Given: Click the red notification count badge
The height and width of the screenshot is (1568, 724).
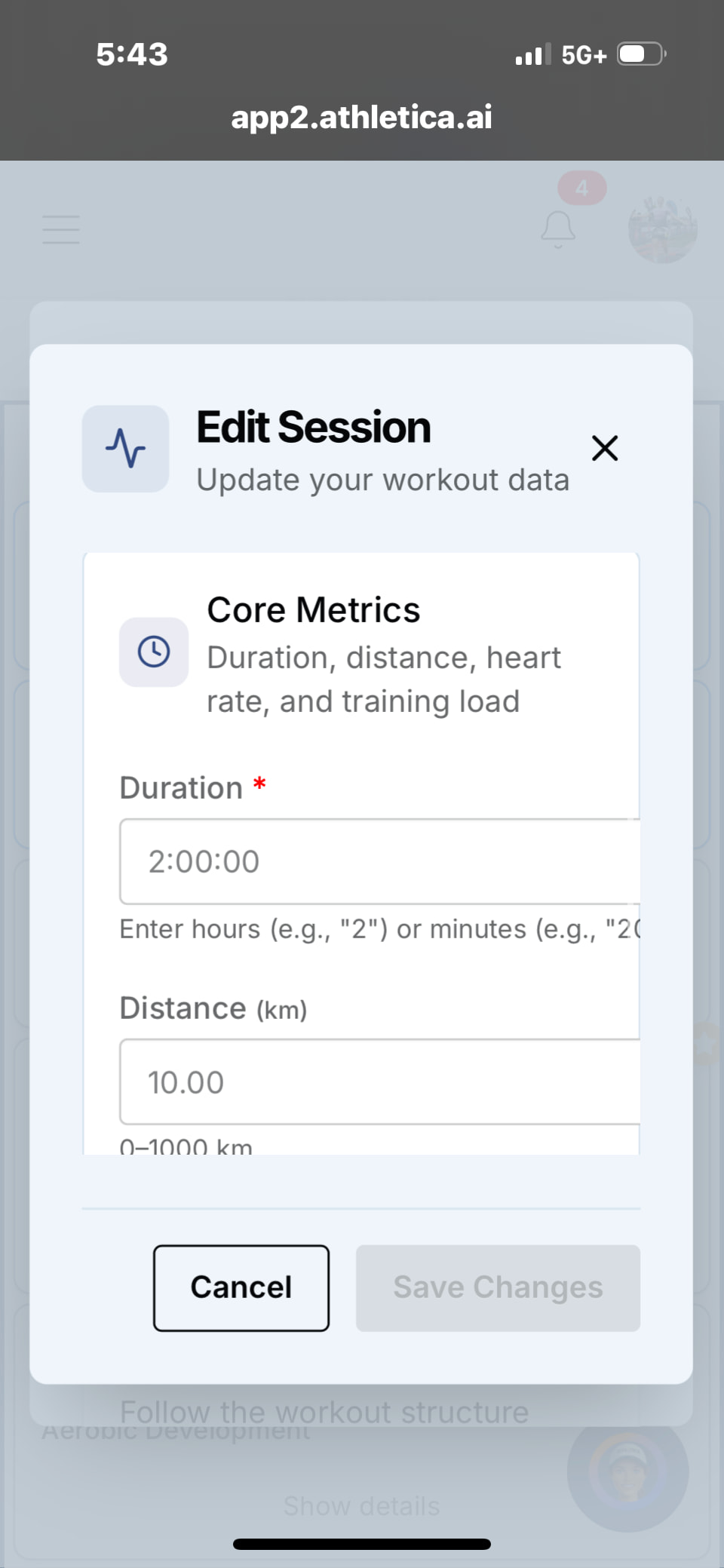Looking at the screenshot, I should click(581, 188).
